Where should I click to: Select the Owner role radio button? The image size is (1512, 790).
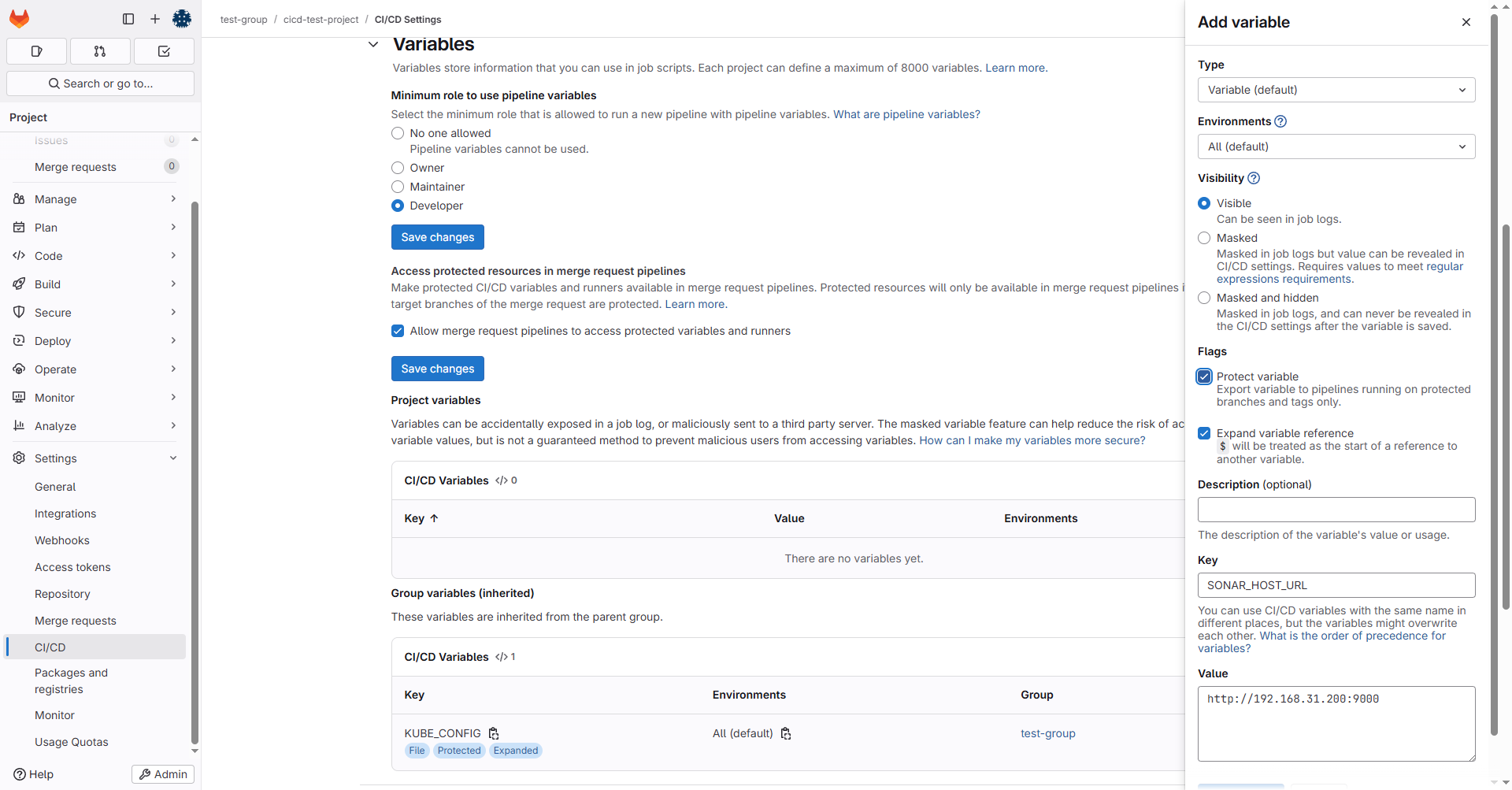point(398,168)
